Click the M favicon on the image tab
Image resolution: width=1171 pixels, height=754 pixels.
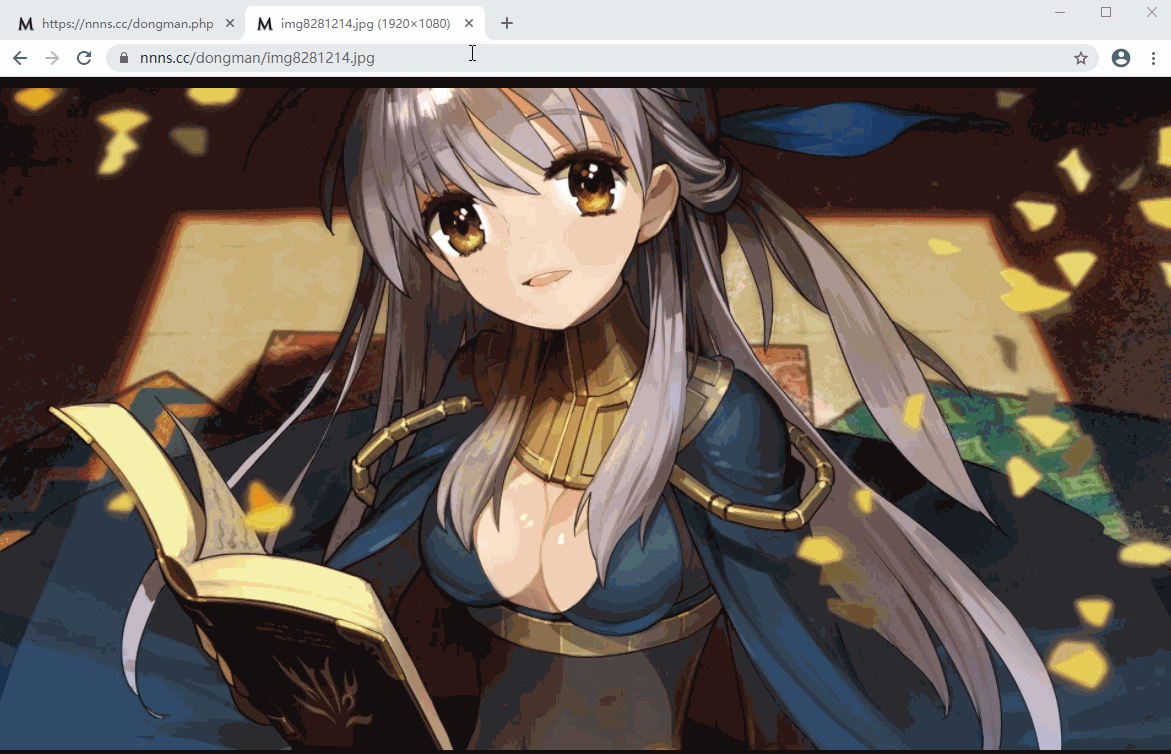pos(264,24)
